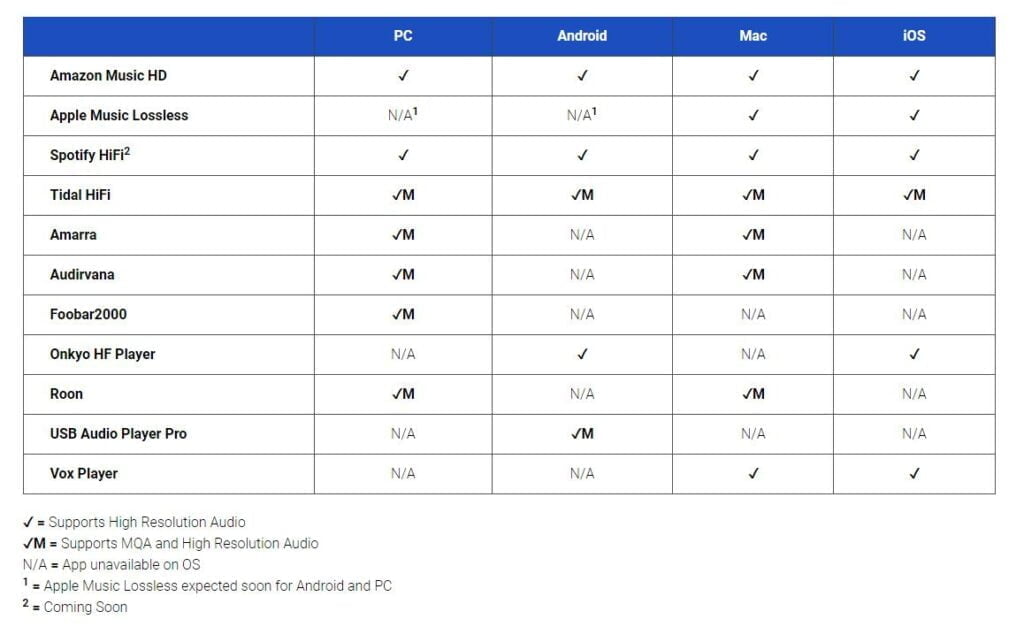The width and height of the screenshot is (1024, 627).
Task: Select the Android column header
Action: (x=582, y=36)
